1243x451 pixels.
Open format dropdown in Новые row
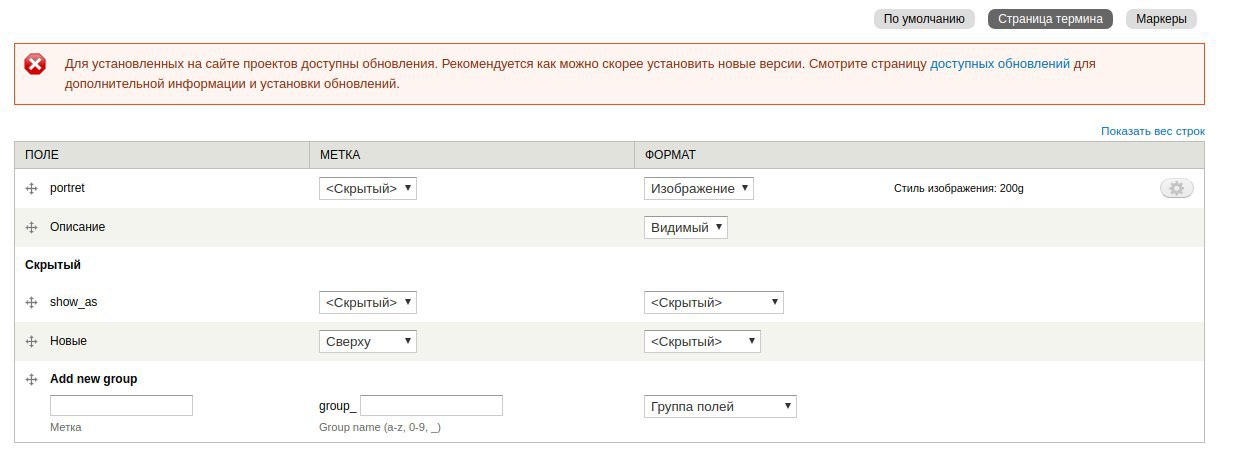tap(702, 341)
